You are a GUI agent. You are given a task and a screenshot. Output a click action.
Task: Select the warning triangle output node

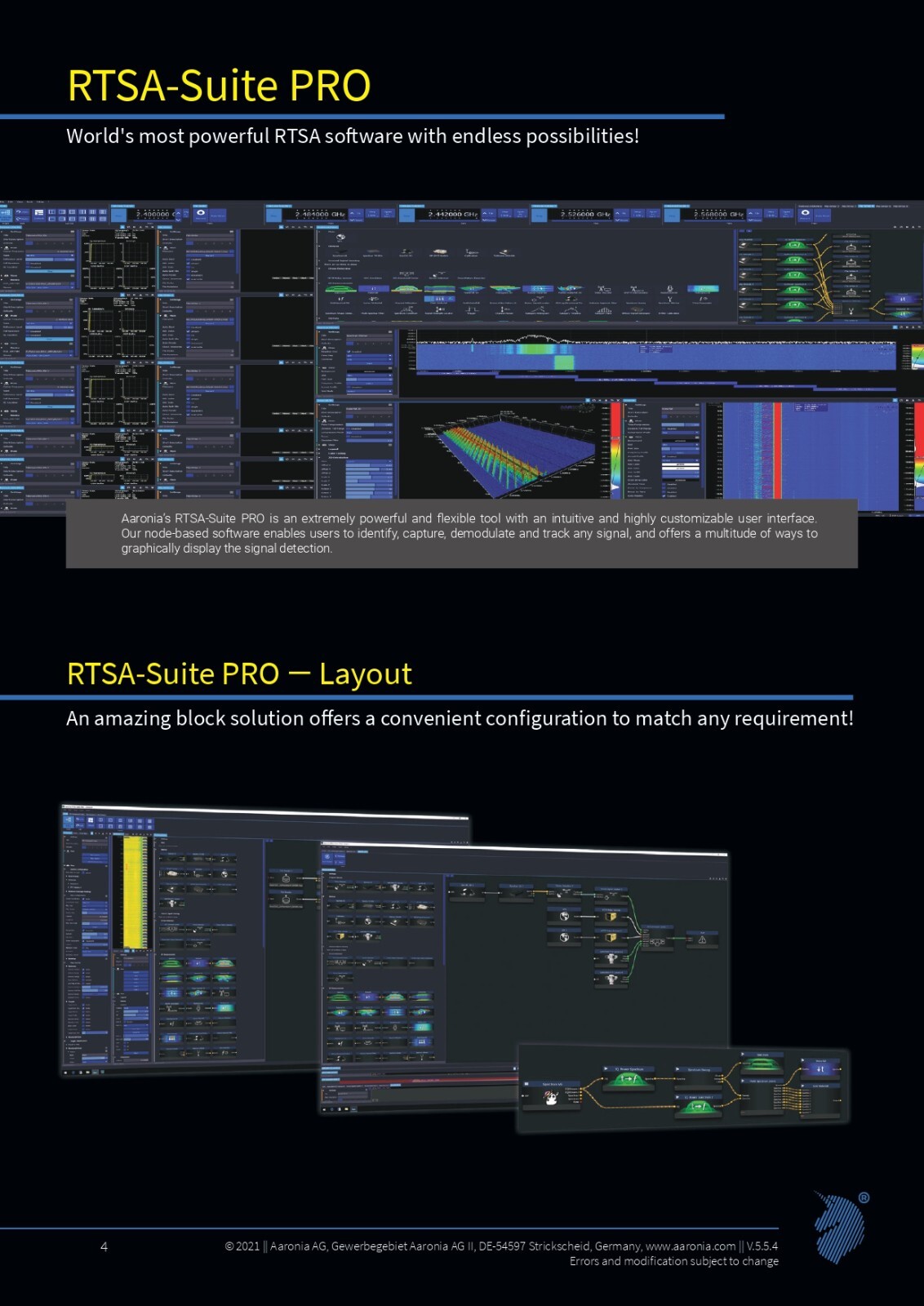701,939
